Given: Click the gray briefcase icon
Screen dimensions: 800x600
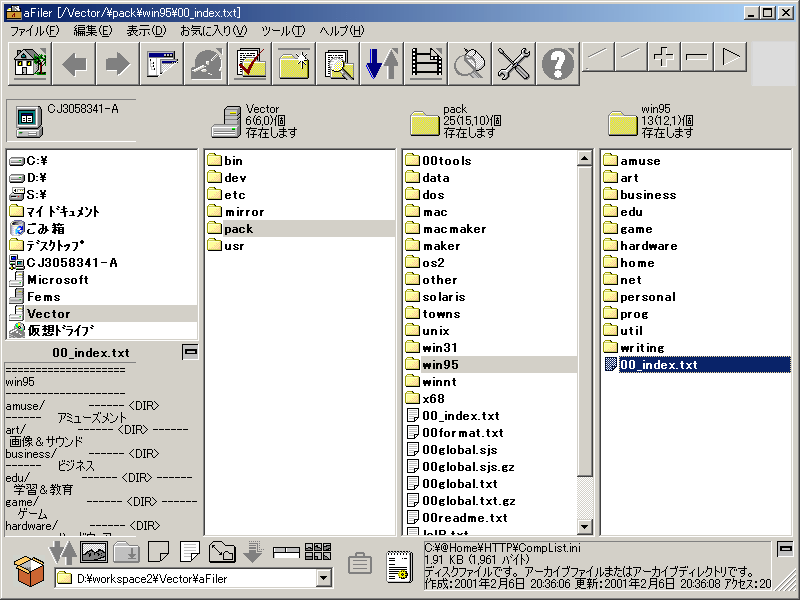Looking at the screenshot, I should 360,564.
